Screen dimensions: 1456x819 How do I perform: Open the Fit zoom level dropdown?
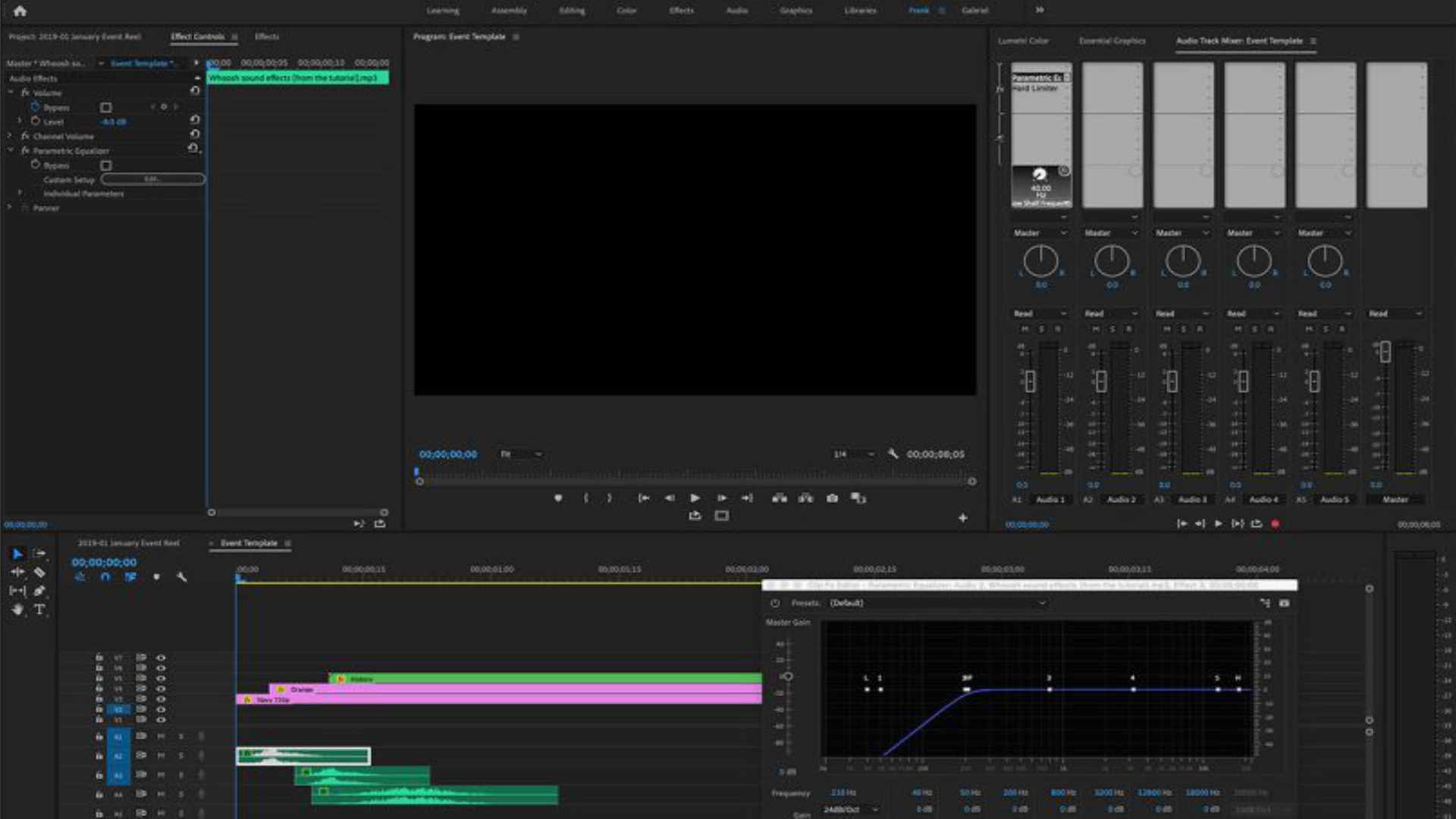coord(521,454)
